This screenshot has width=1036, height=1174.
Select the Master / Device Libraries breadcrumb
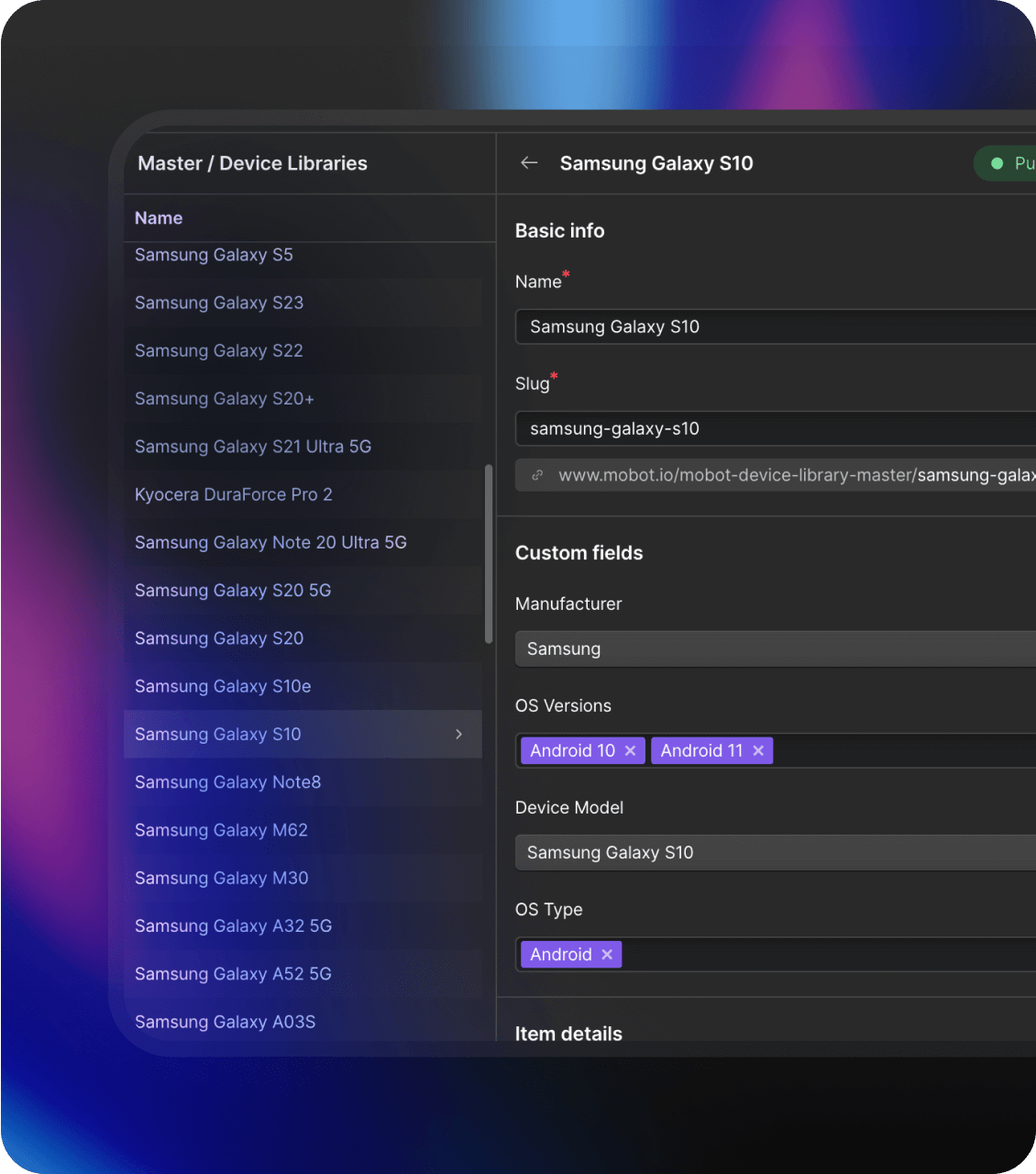pyautogui.click(x=252, y=163)
